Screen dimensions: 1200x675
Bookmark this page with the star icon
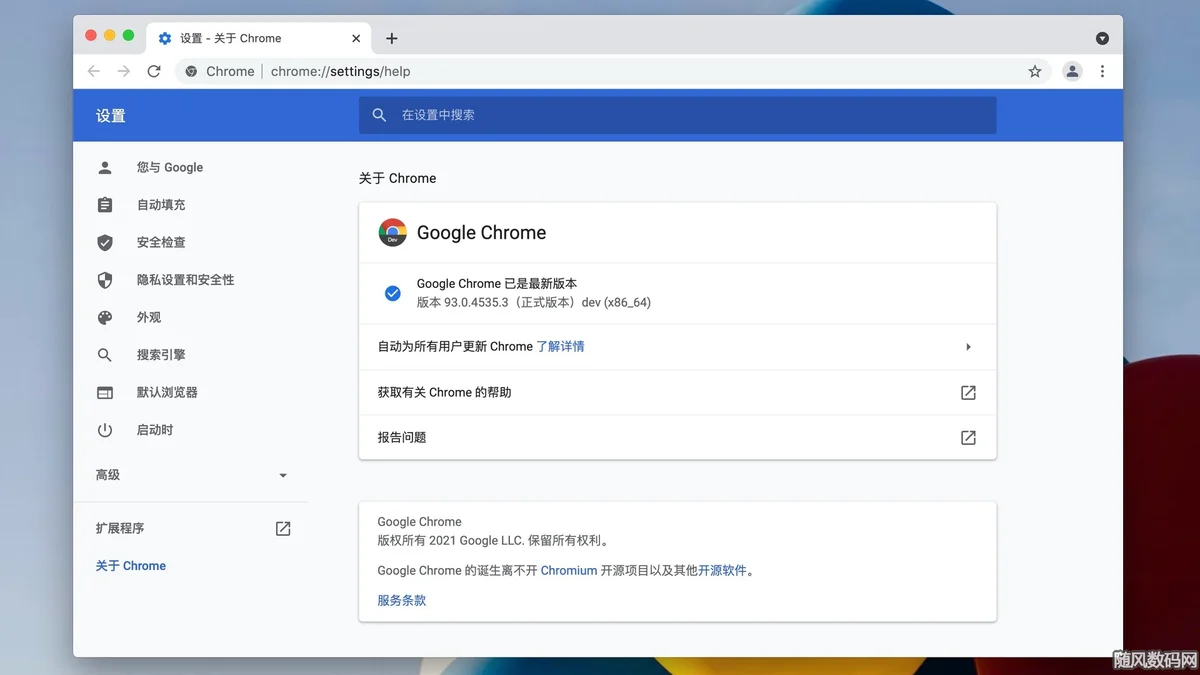[1035, 71]
